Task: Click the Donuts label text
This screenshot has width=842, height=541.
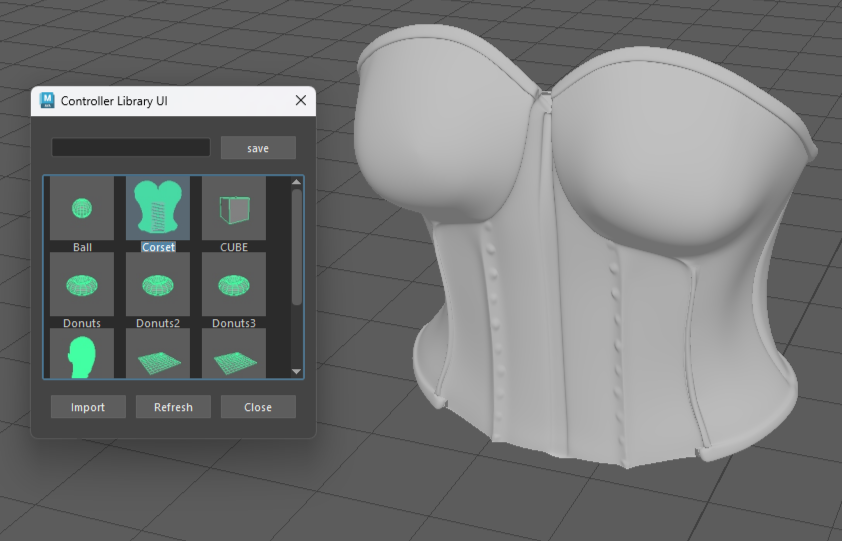Action: 82,323
